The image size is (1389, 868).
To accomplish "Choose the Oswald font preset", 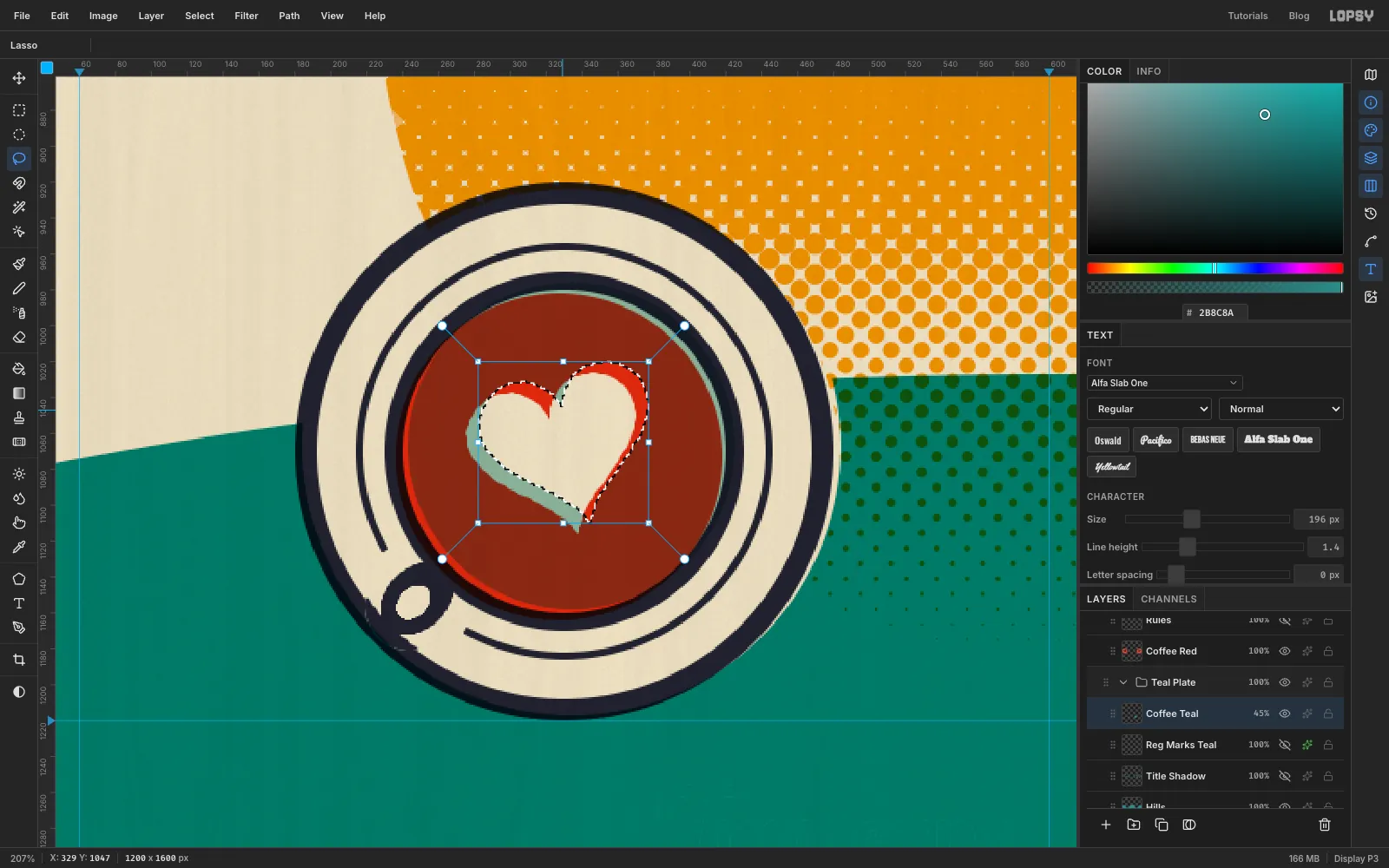I will pyautogui.click(x=1108, y=440).
